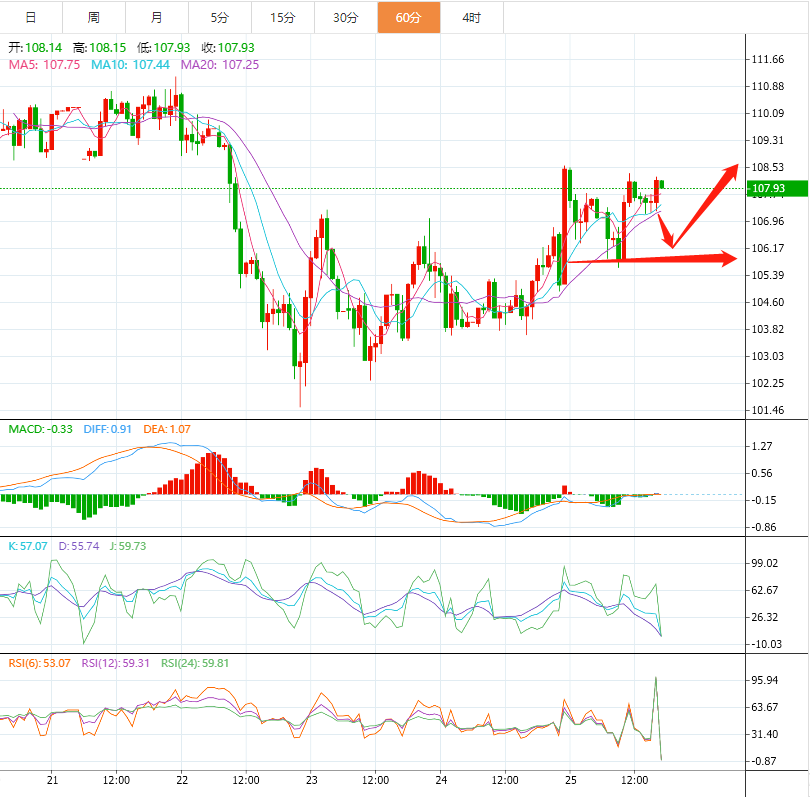Click date label 25 on time axis
This screenshot has width=810, height=797.
click(571, 780)
